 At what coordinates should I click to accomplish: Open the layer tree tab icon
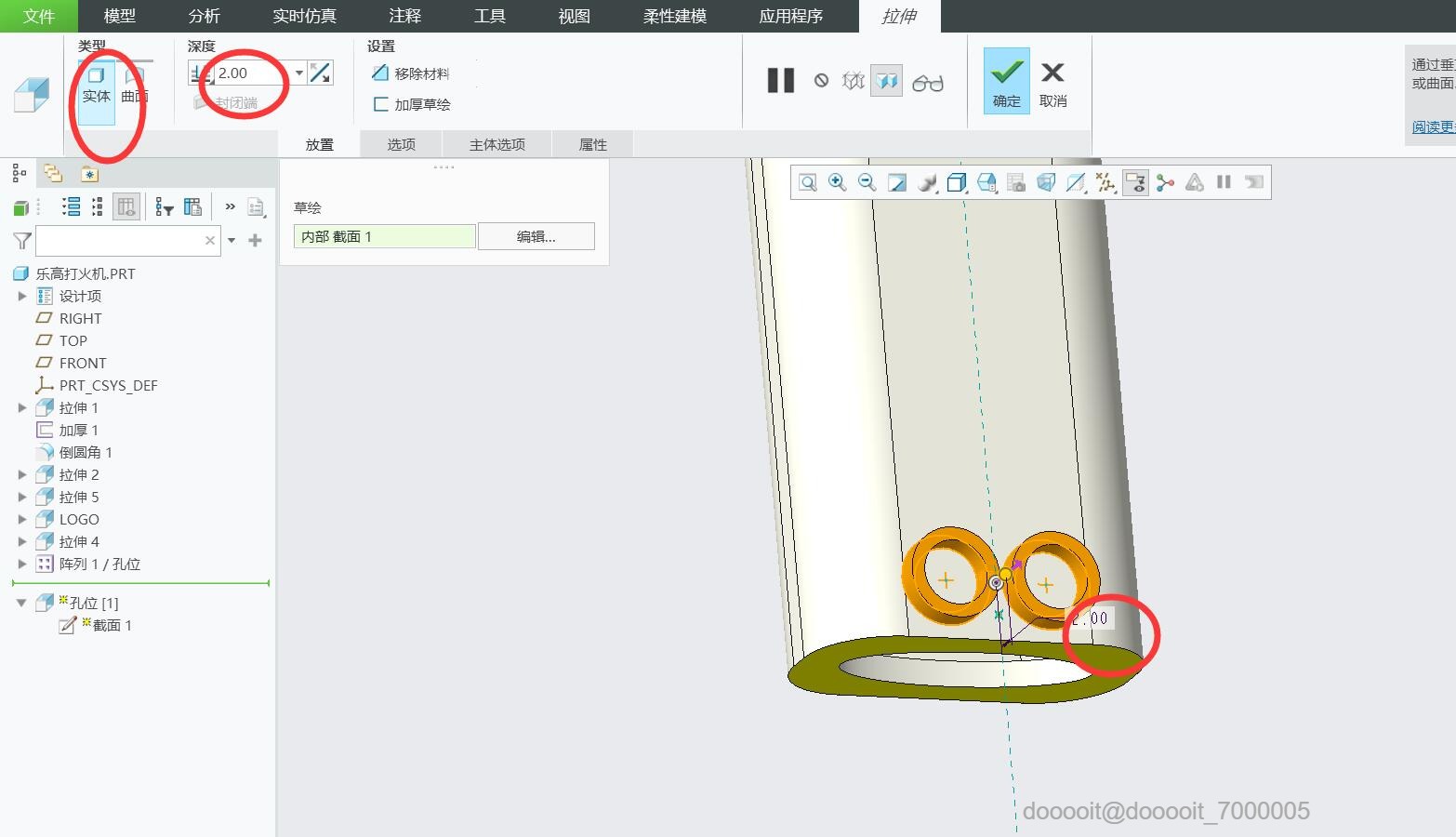[x=53, y=173]
